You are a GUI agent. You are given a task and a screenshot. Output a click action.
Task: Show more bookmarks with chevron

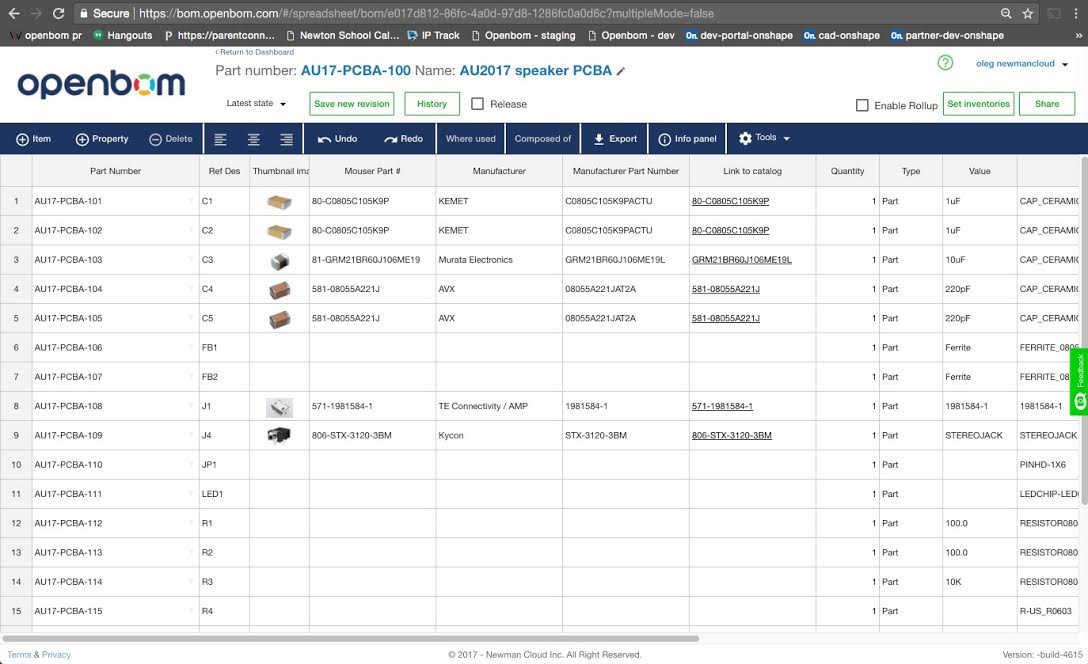pos(1078,35)
